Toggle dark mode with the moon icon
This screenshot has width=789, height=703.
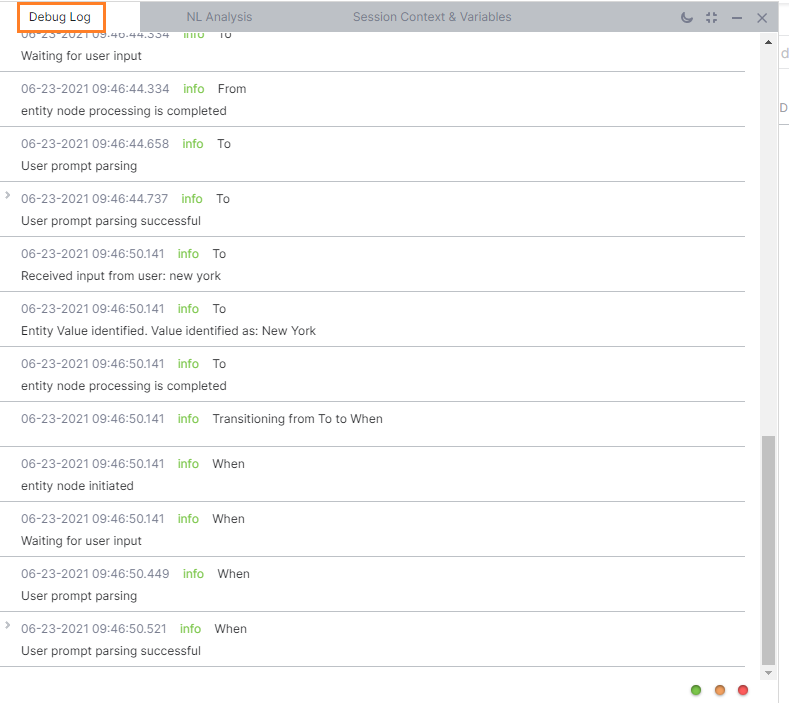pos(686,18)
